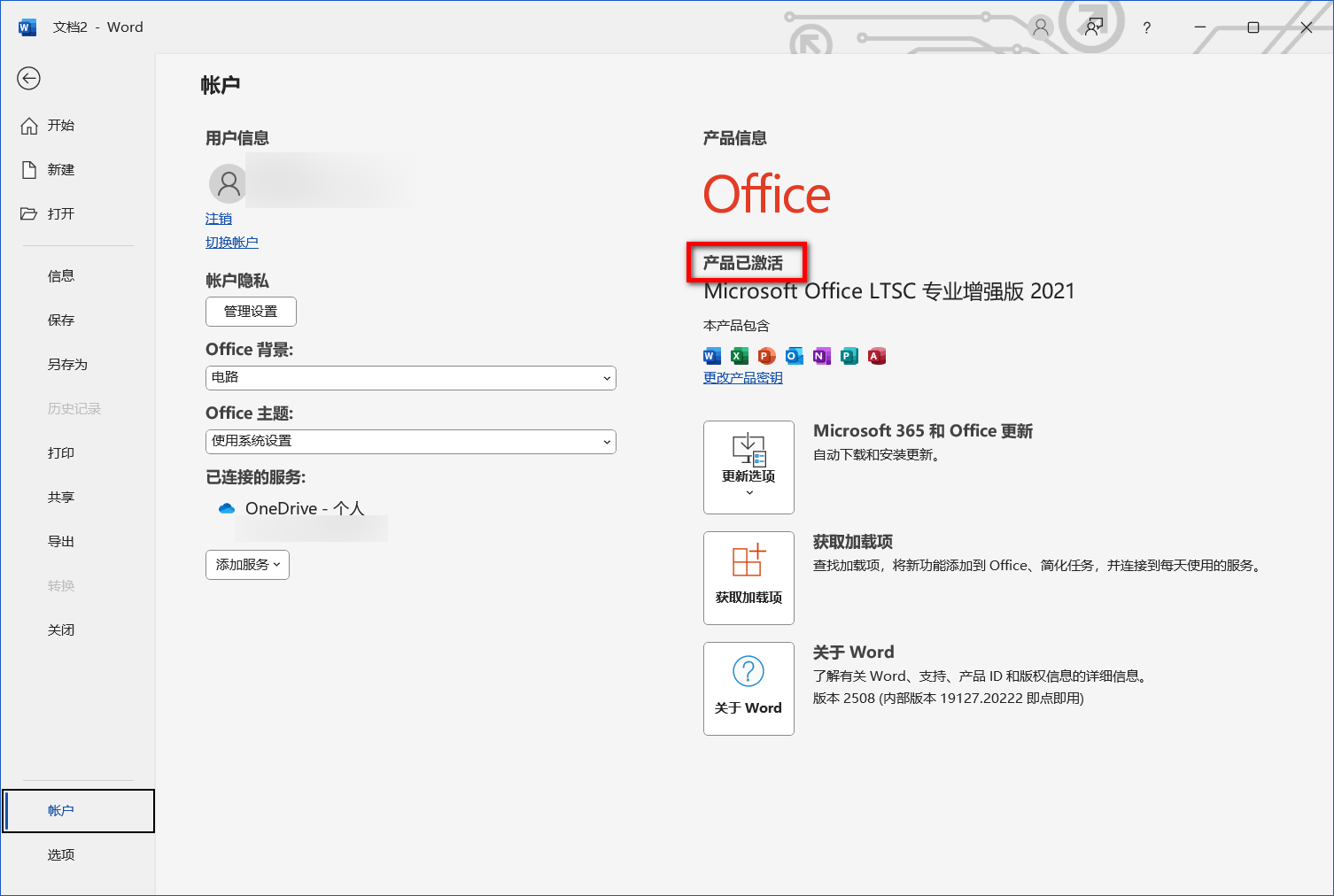The image size is (1334, 896).
Task: Click the 切换帐户 link
Action: click(232, 243)
